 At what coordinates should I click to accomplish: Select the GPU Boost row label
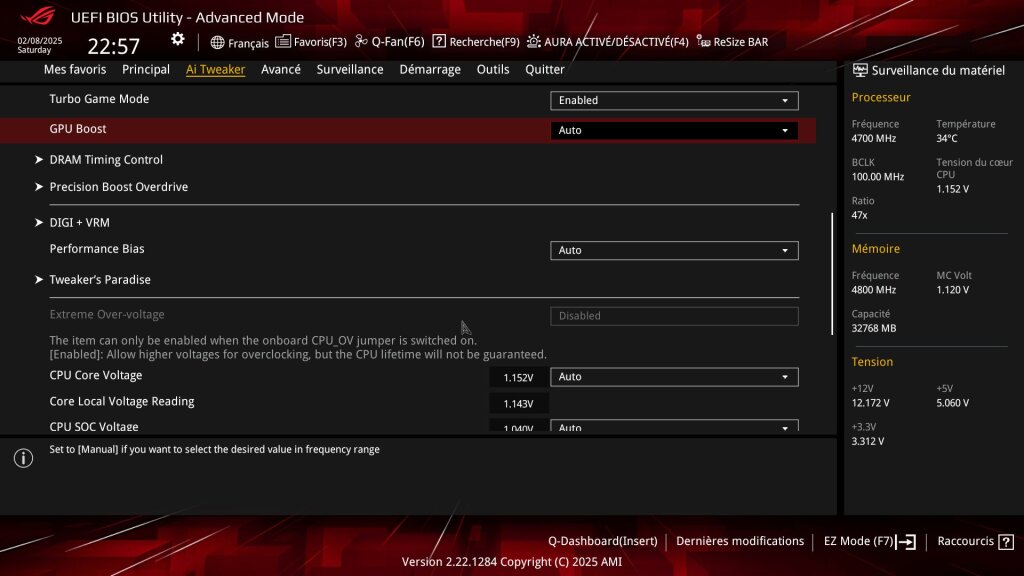click(78, 129)
